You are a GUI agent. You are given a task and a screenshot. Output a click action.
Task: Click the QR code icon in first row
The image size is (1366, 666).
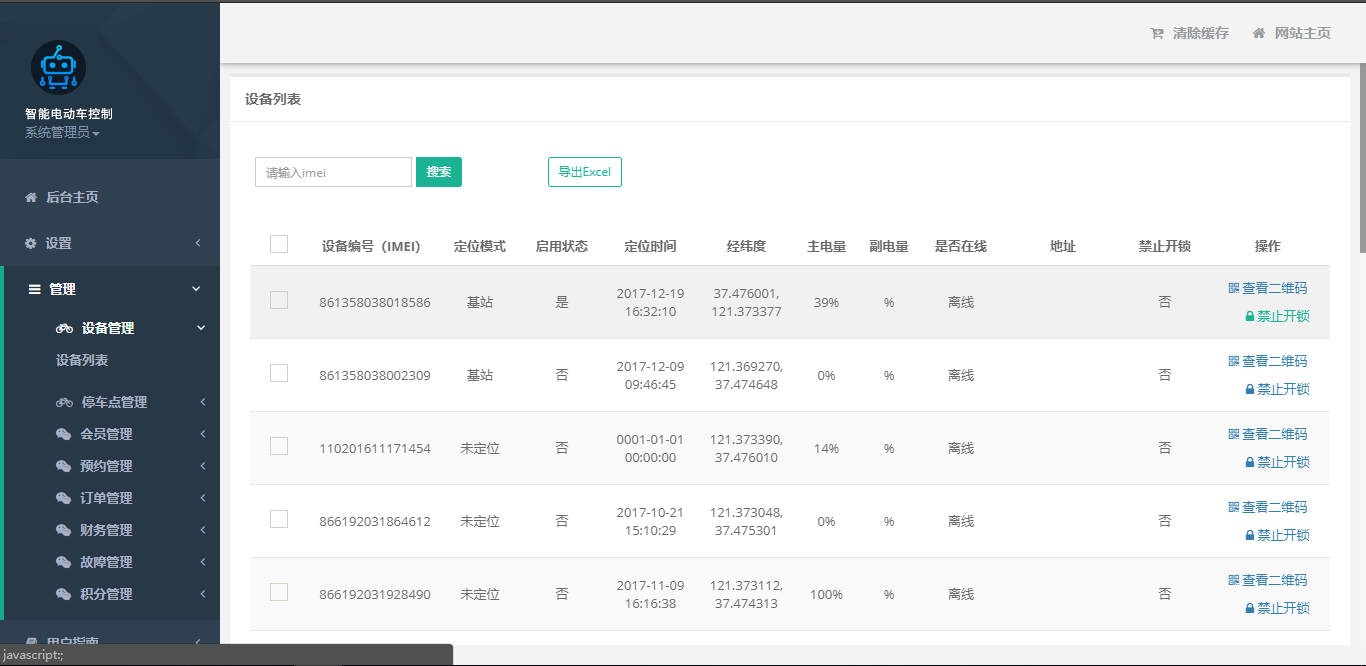[x=1234, y=288]
